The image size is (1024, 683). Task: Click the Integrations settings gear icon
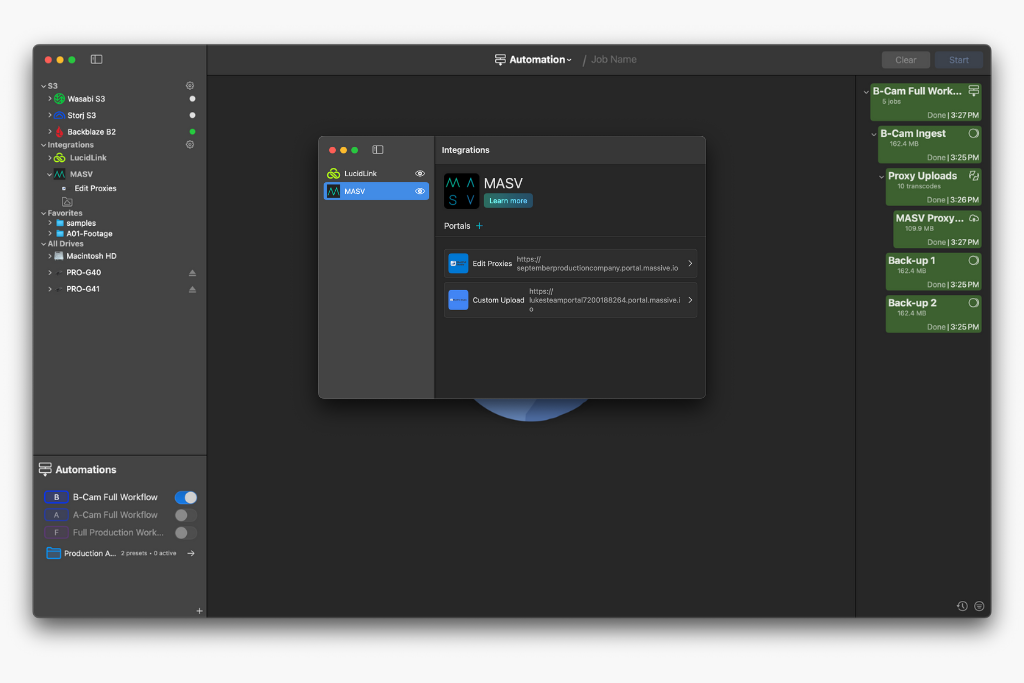190,145
